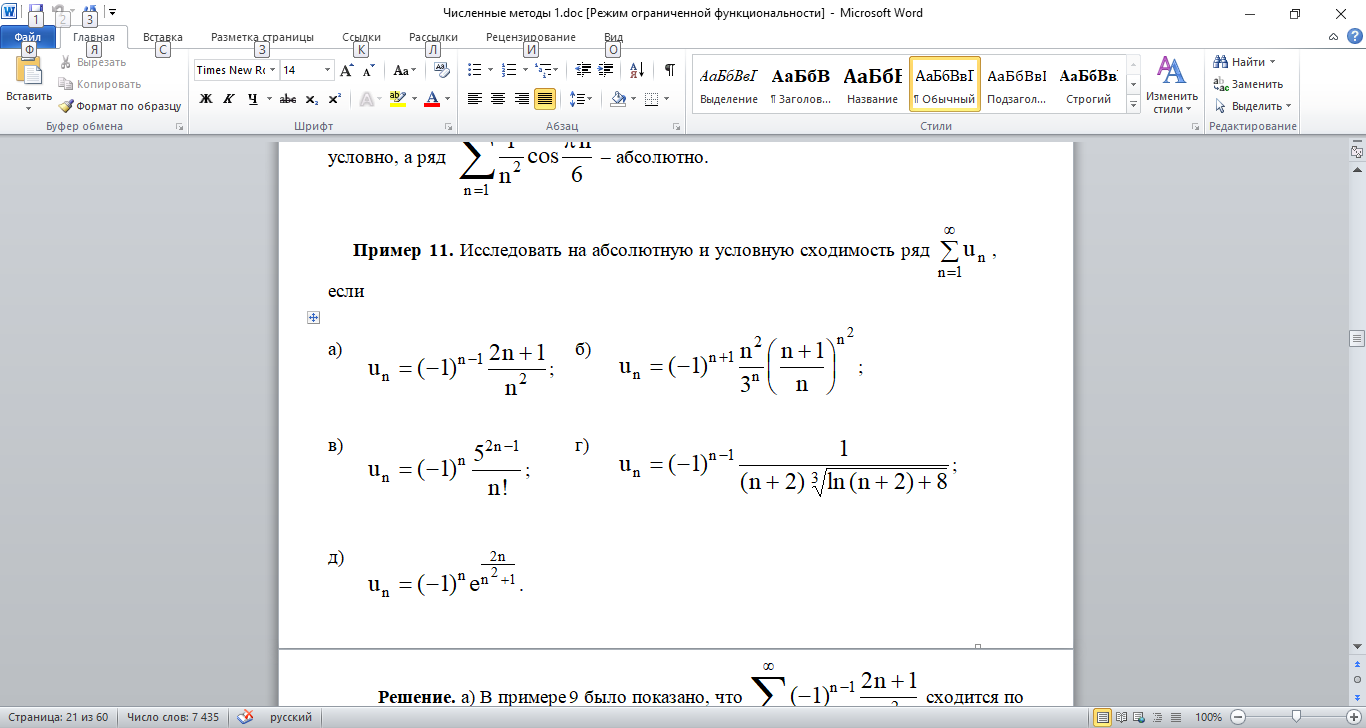This screenshot has width=1366, height=728.
Task: Click the vertical scrollbar thumb
Action: pyautogui.click(x=1356, y=338)
